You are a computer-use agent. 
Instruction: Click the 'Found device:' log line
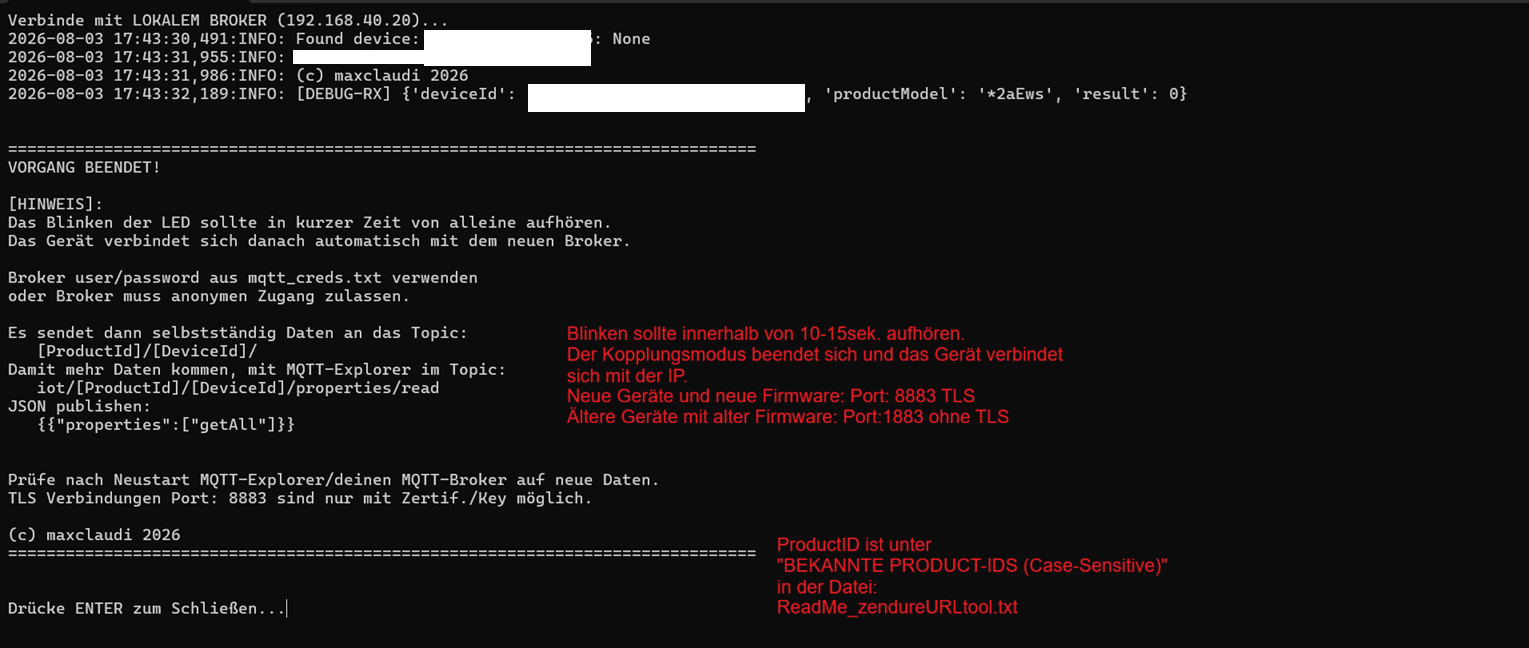pyautogui.click(x=329, y=39)
